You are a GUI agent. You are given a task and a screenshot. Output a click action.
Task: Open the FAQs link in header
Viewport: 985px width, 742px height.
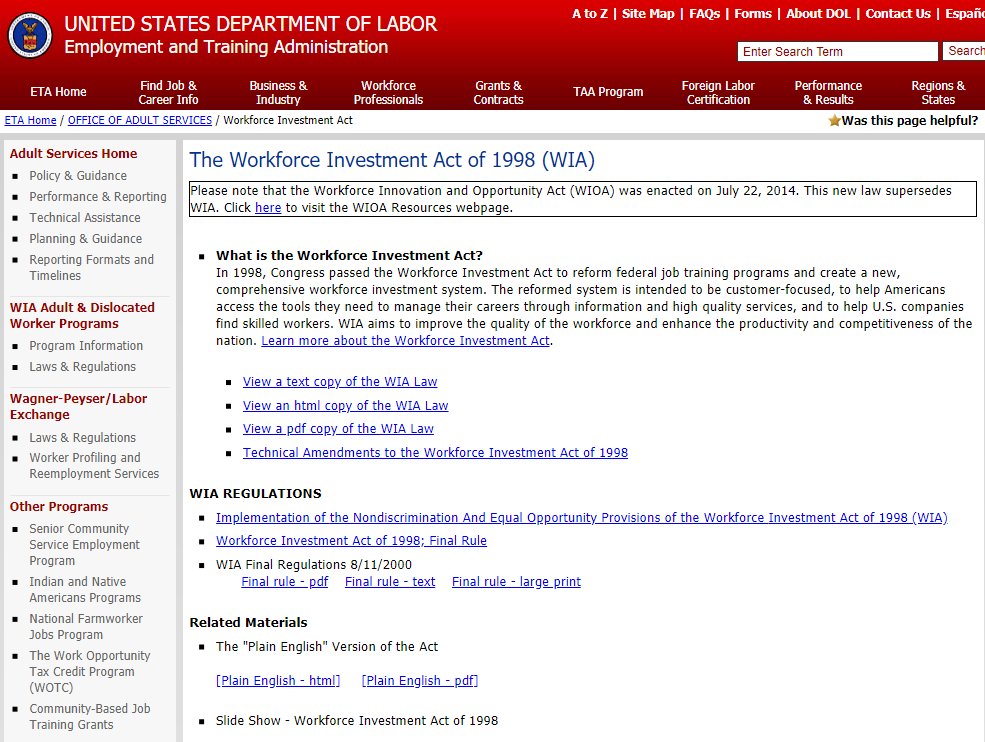point(704,14)
